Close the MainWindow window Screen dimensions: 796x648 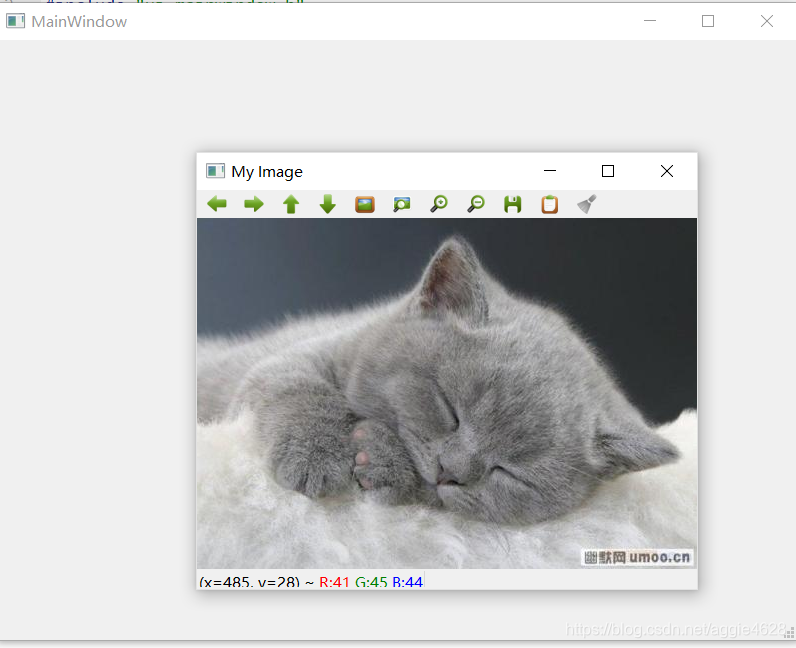pos(767,21)
